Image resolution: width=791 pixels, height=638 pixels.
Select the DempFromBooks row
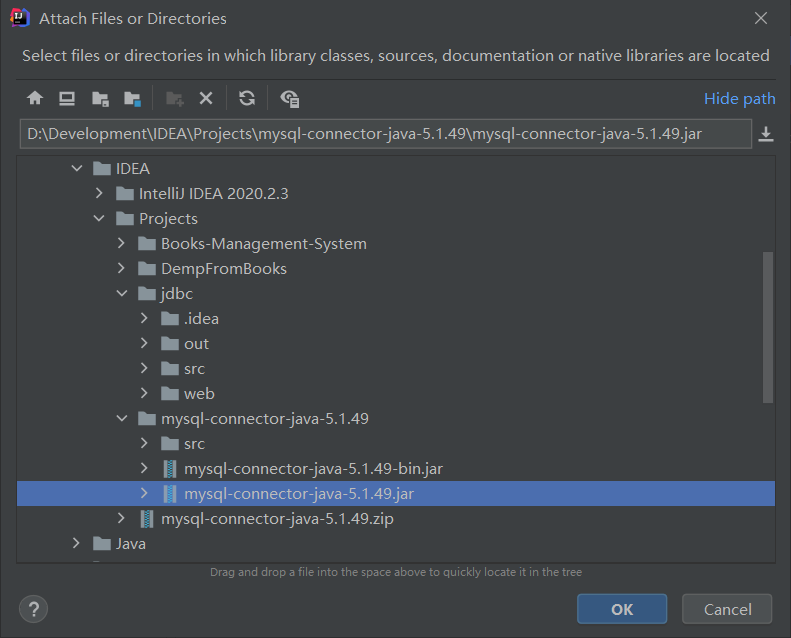point(396,269)
